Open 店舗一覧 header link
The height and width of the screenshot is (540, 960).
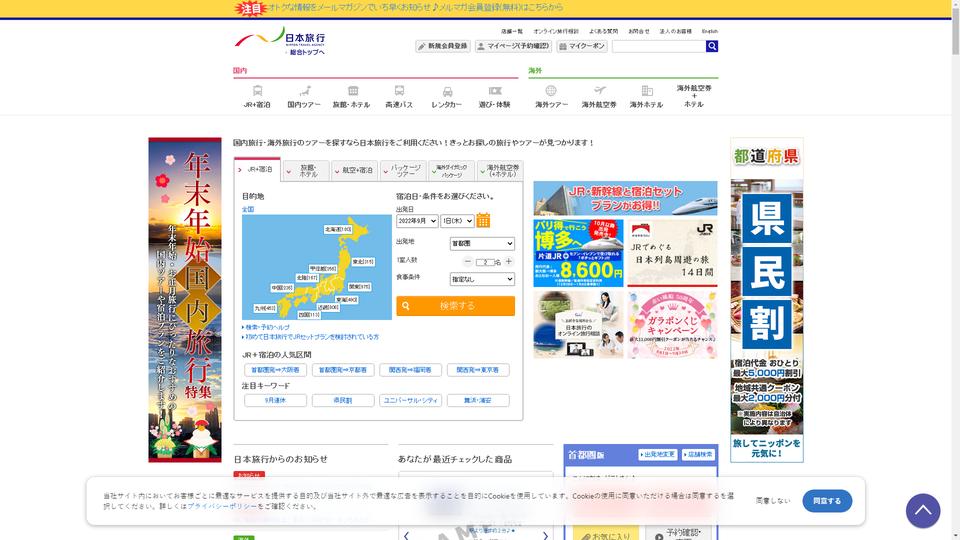(x=512, y=31)
